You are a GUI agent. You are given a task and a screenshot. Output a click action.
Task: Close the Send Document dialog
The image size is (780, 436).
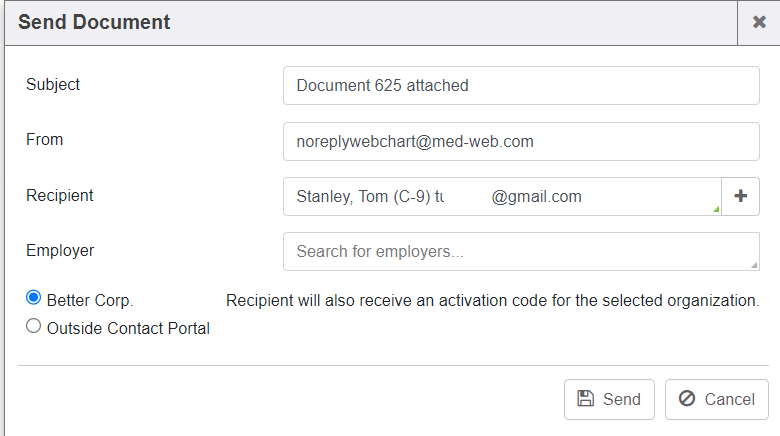point(759,22)
